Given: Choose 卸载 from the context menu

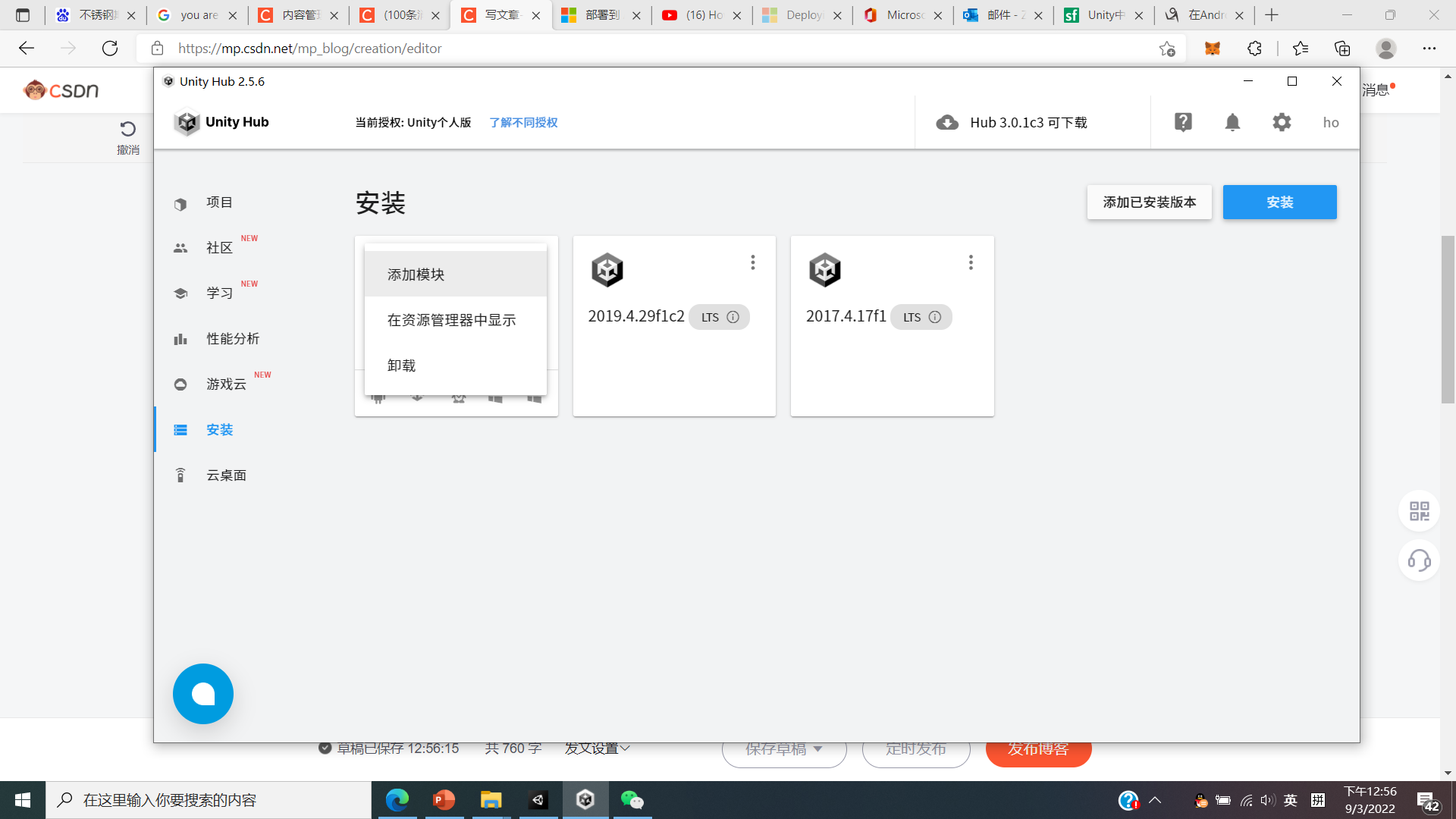Looking at the screenshot, I should 401,365.
